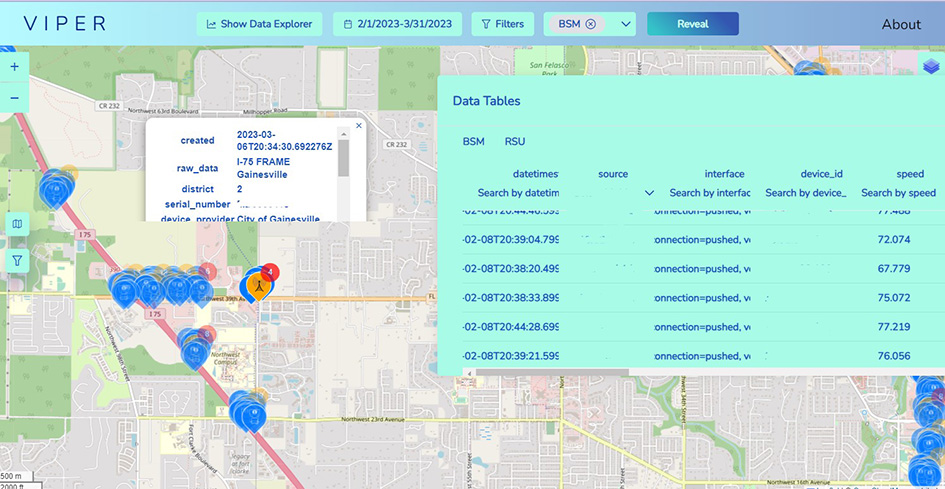
Task: Open the Filters button in top bar
Action: tap(502, 24)
